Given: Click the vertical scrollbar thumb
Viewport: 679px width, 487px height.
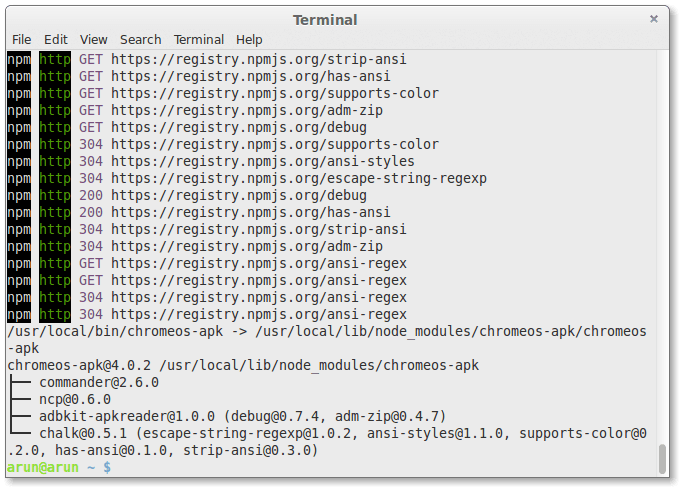Looking at the screenshot, I should point(661,458).
